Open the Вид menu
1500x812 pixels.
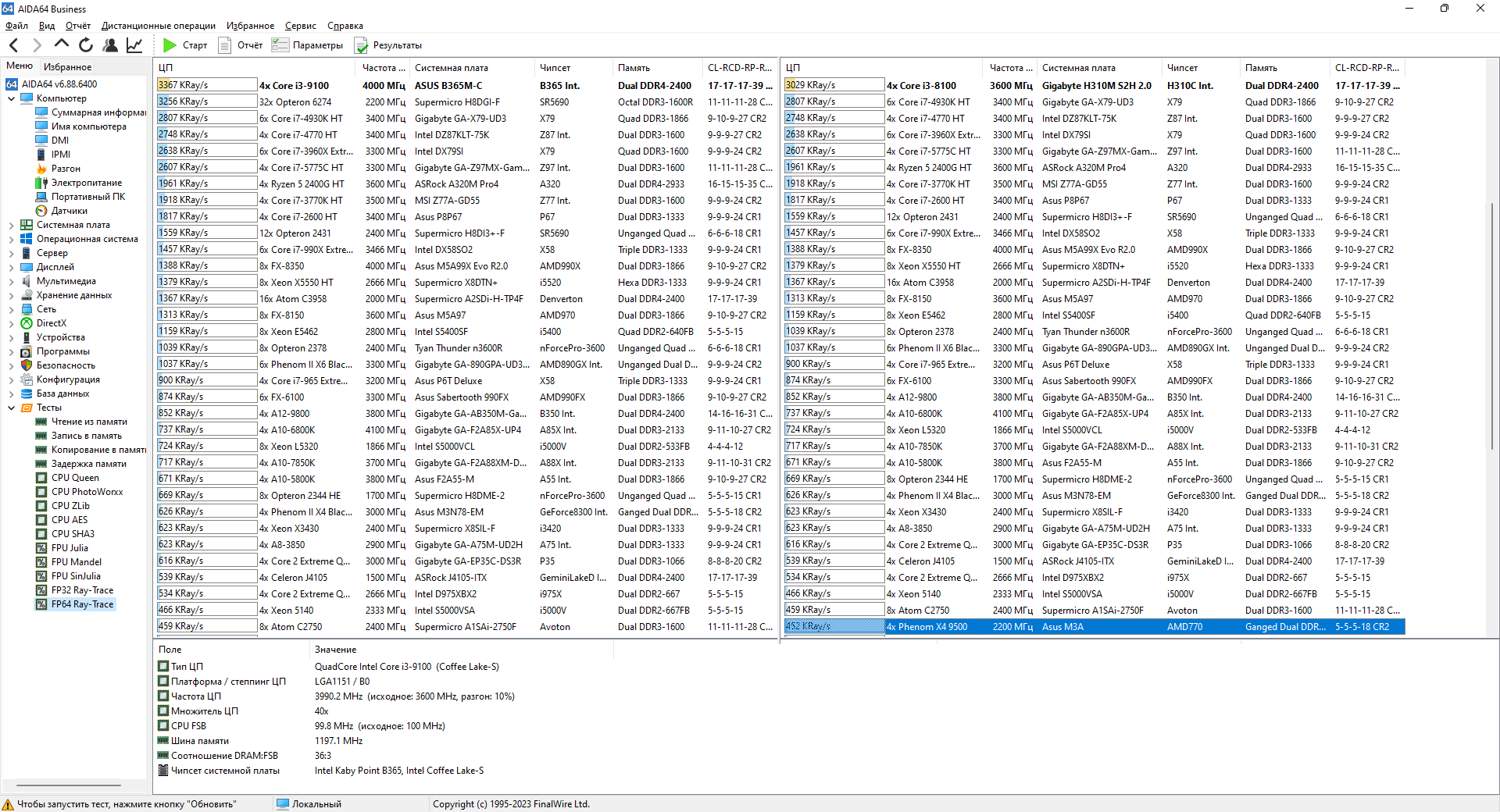coord(47,26)
